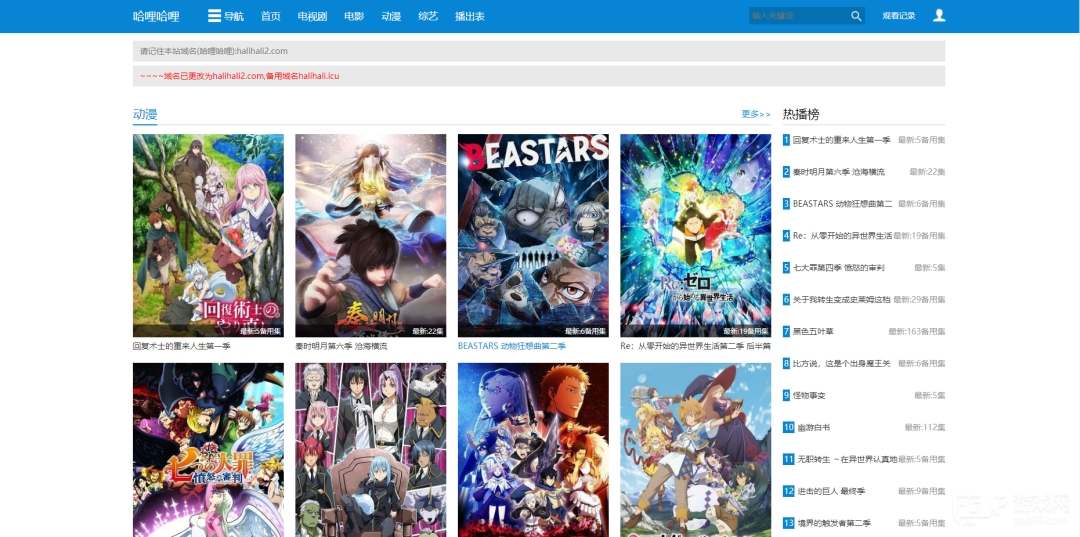This screenshot has height=537, width=1080.
Task: Open 回复术士的重来人生 poster thumbnail
Action: pyautogui.click(x=208, y=235)
